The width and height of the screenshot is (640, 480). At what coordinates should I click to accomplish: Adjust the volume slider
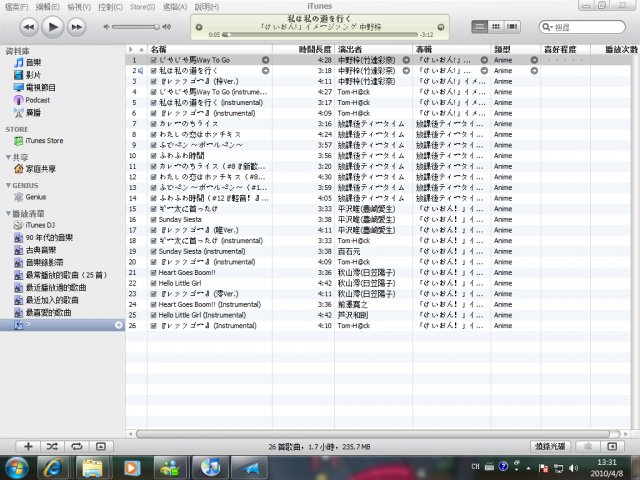136,27
